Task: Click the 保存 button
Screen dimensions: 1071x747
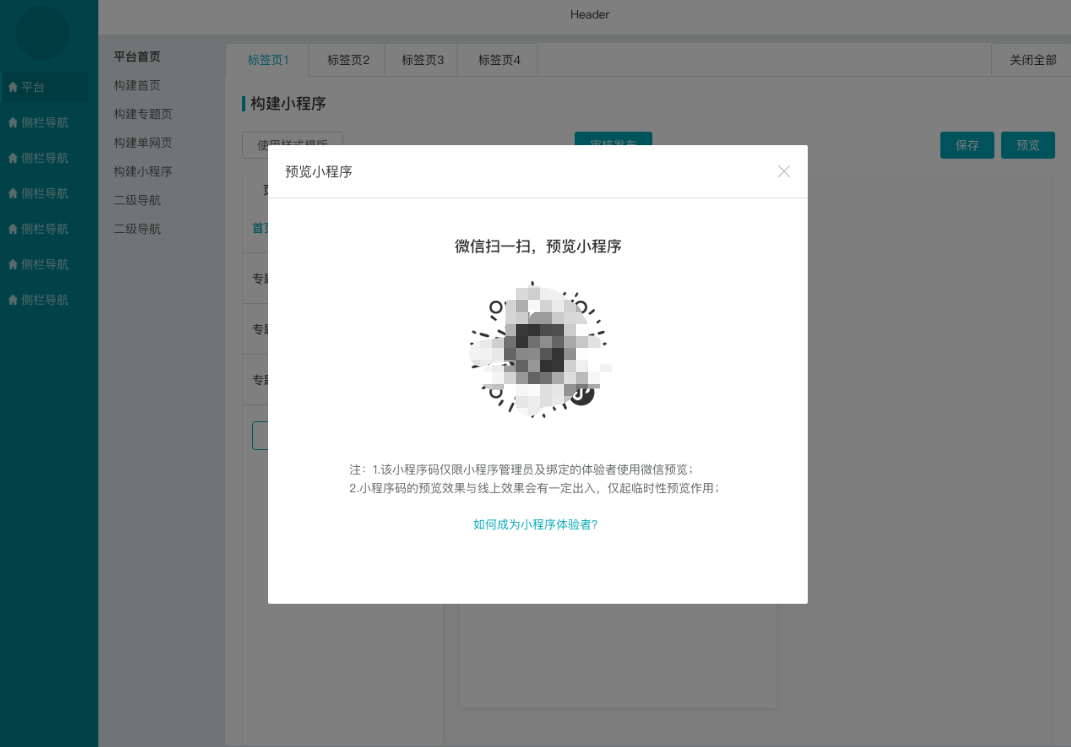Action: (966, 145)
